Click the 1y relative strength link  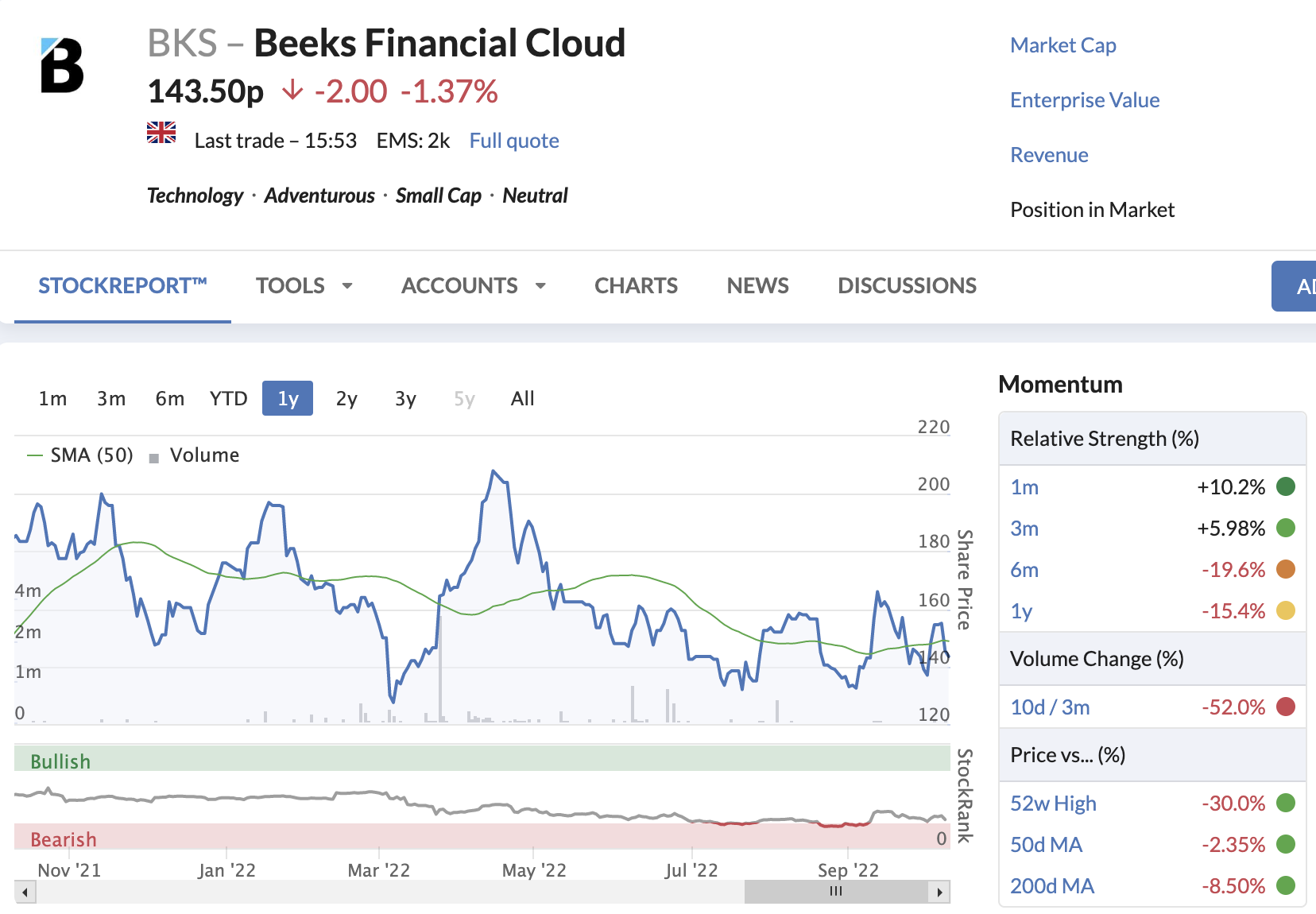click(1021, 611)
